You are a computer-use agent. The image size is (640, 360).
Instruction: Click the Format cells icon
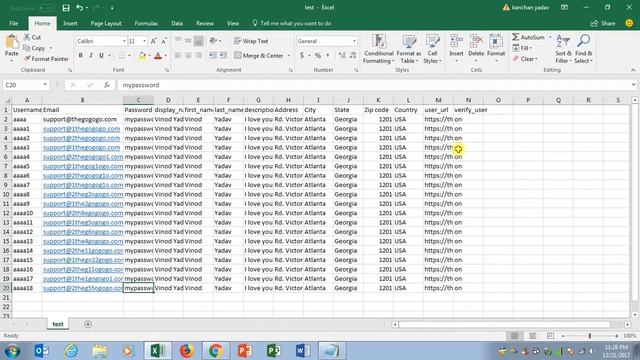click(x=496, y=42)
